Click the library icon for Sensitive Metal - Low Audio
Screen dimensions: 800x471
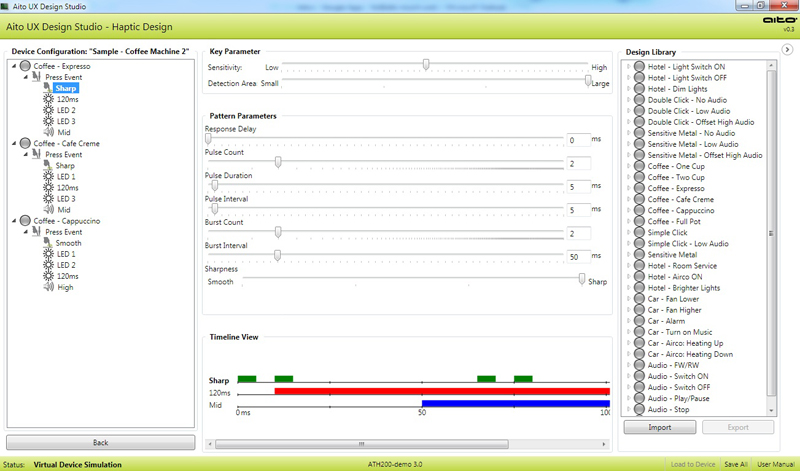coord(639,144)
